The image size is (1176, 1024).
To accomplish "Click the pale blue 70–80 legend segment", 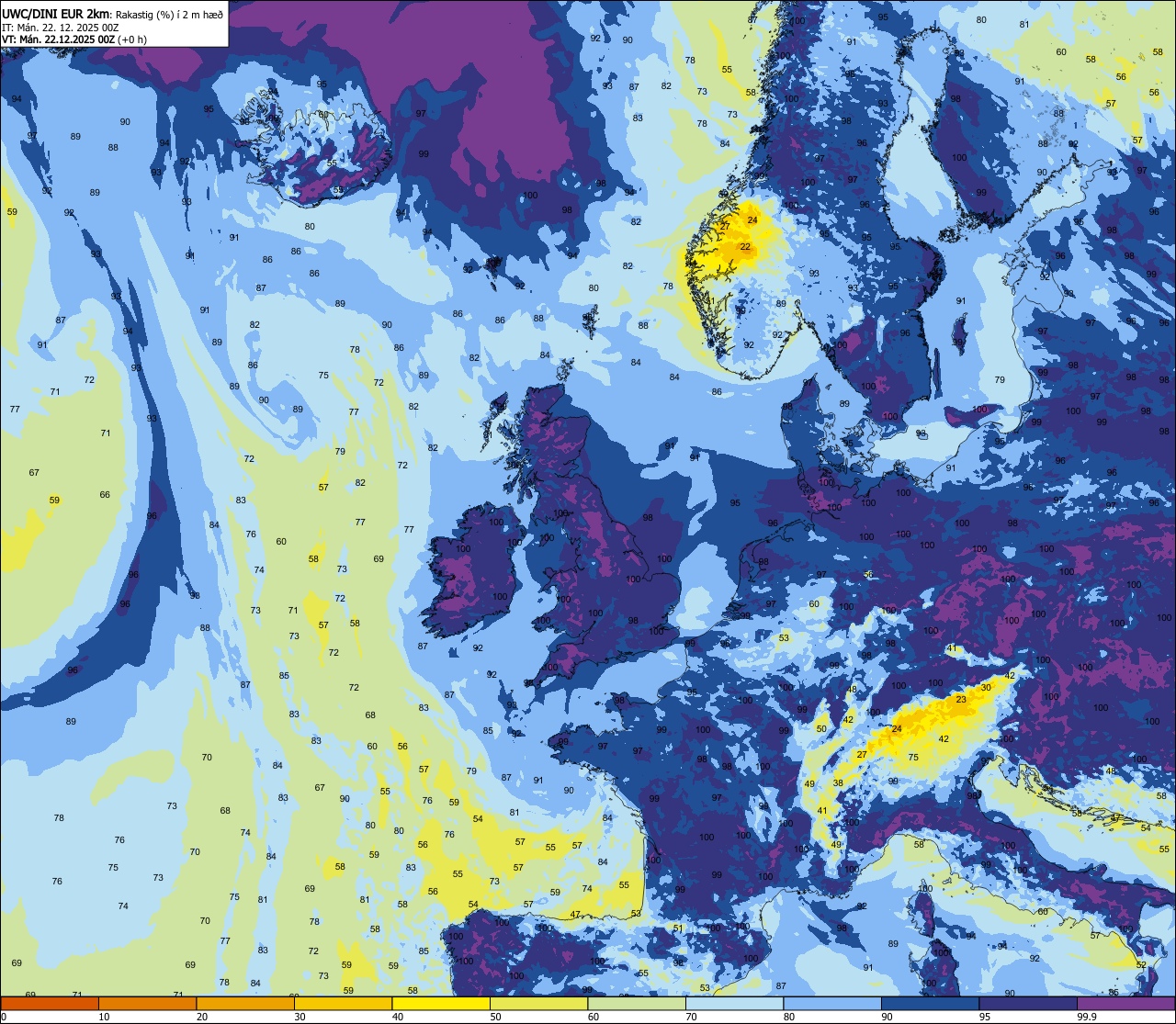I will [734, 1003].
